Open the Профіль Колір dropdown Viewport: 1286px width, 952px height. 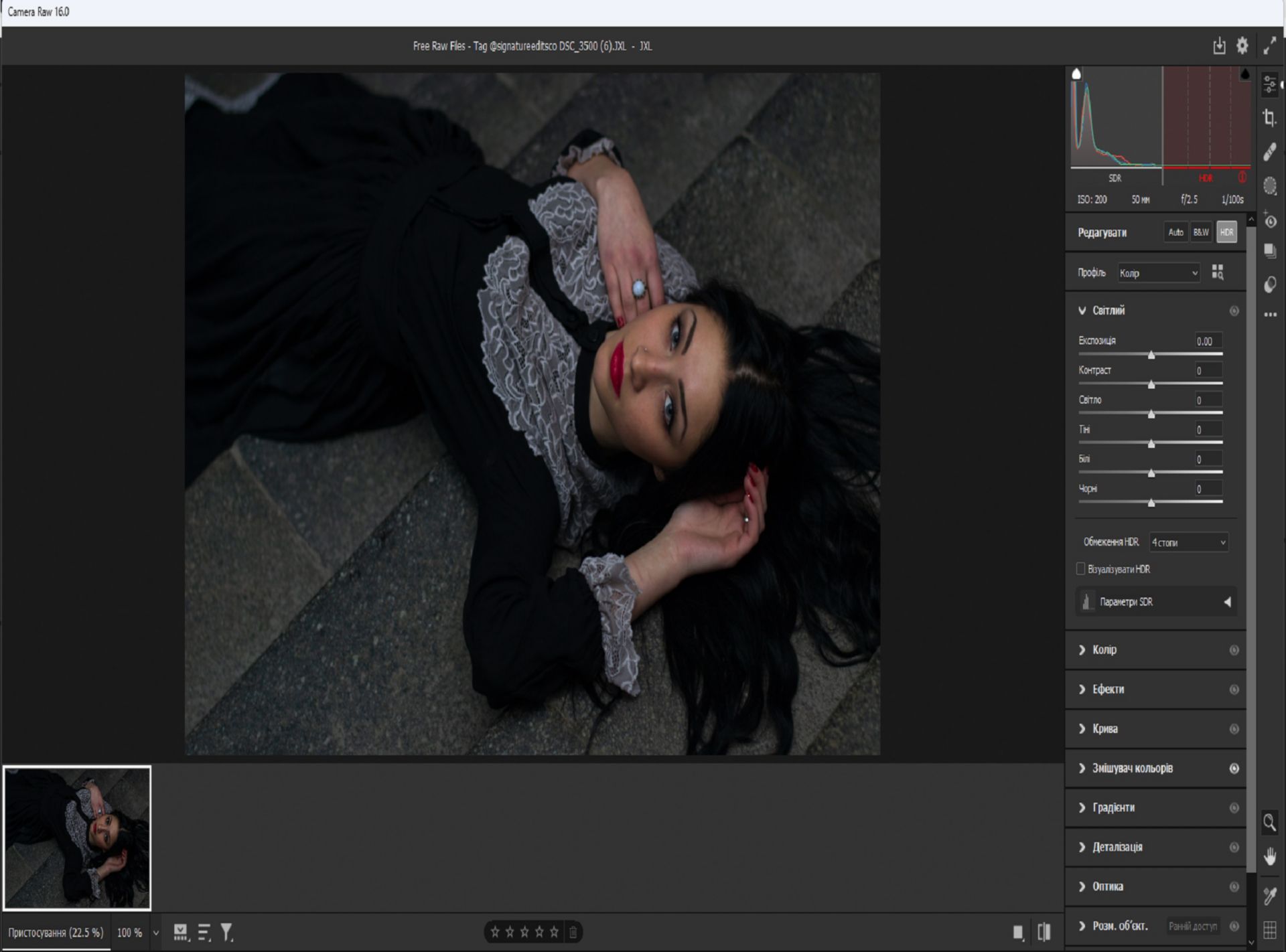coord(1158,273)
